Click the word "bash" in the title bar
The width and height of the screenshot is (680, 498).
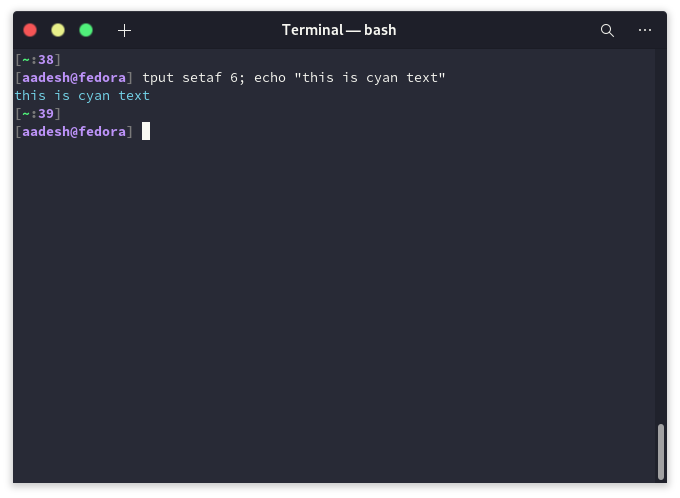(x=380, y=30)
